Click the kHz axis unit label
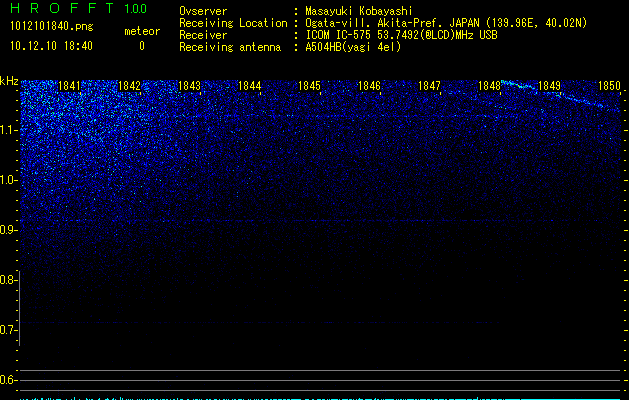This screenshot has height=400, width=629. 9,81
